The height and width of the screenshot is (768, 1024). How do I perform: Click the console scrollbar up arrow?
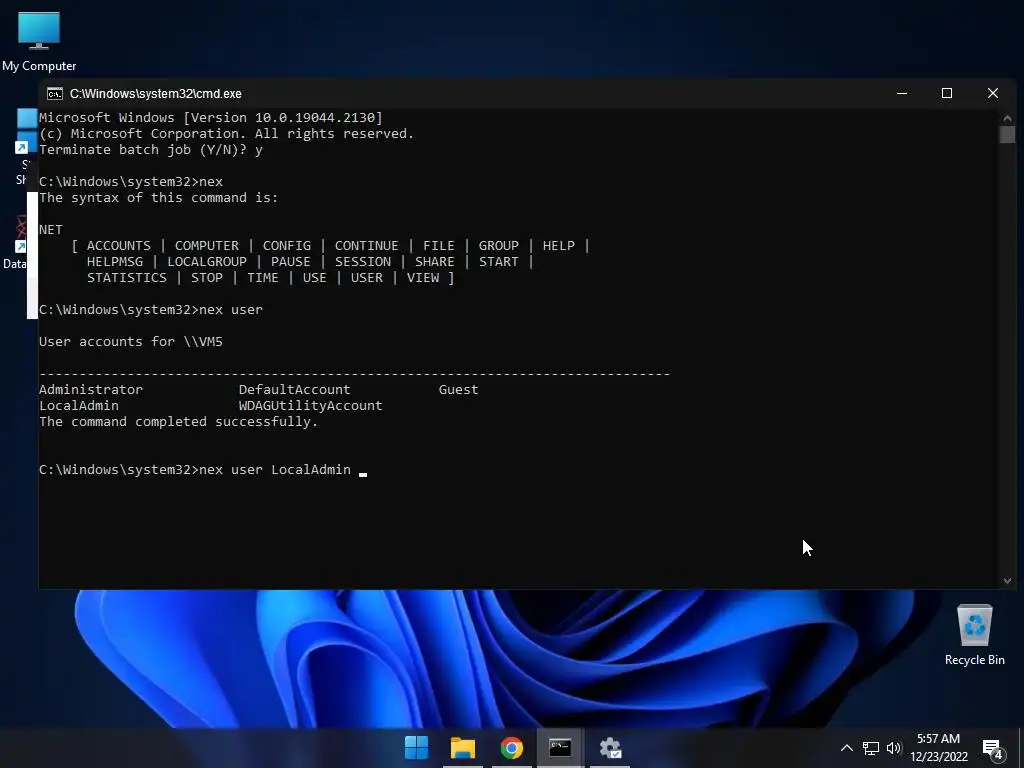(x=1007, y=118)
